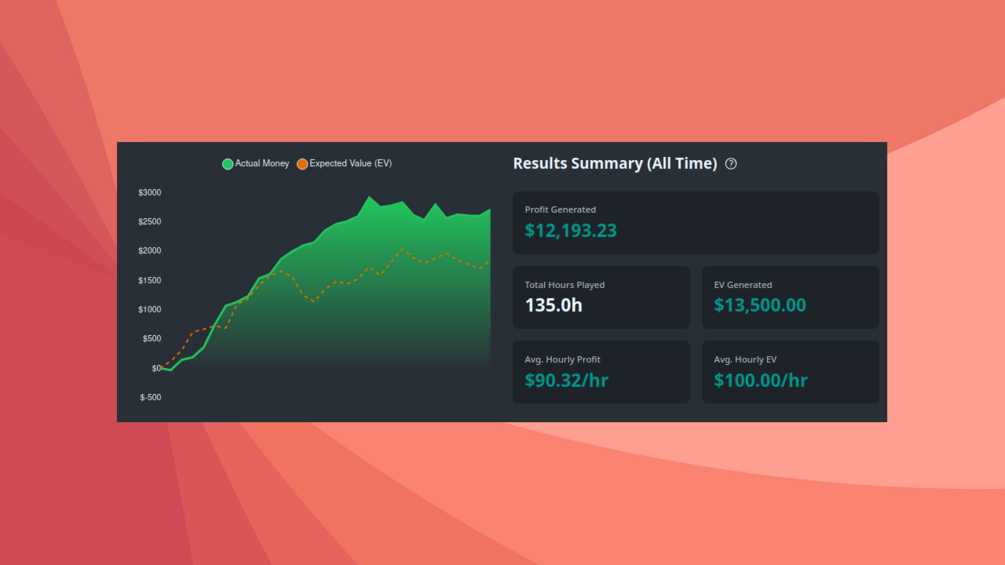Viewport: 1005px width, 565px height.
Task: Toggle the Actual Money legend series
Action: [256, 164]
